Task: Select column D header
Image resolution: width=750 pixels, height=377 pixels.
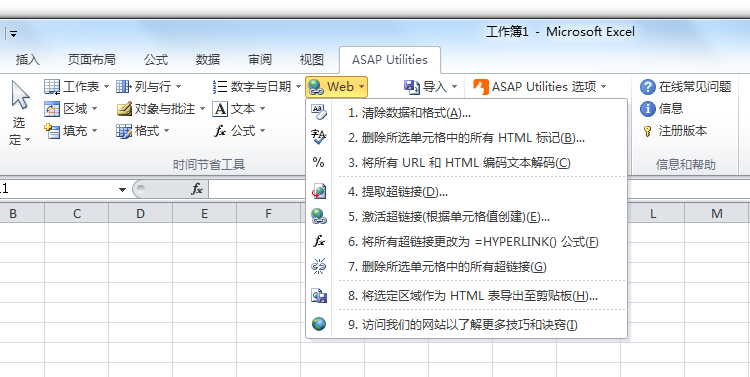Action: pyautogui.click(x=140, y=213)
